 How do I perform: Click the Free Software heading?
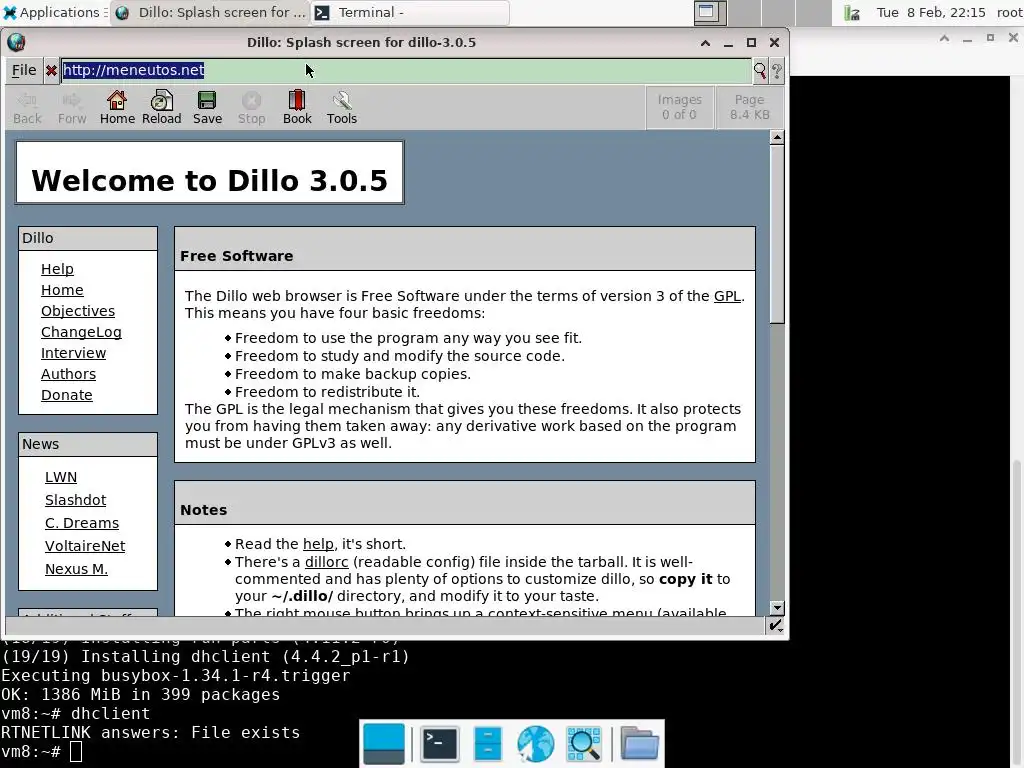pyautogui.click(x=236, y=256)
